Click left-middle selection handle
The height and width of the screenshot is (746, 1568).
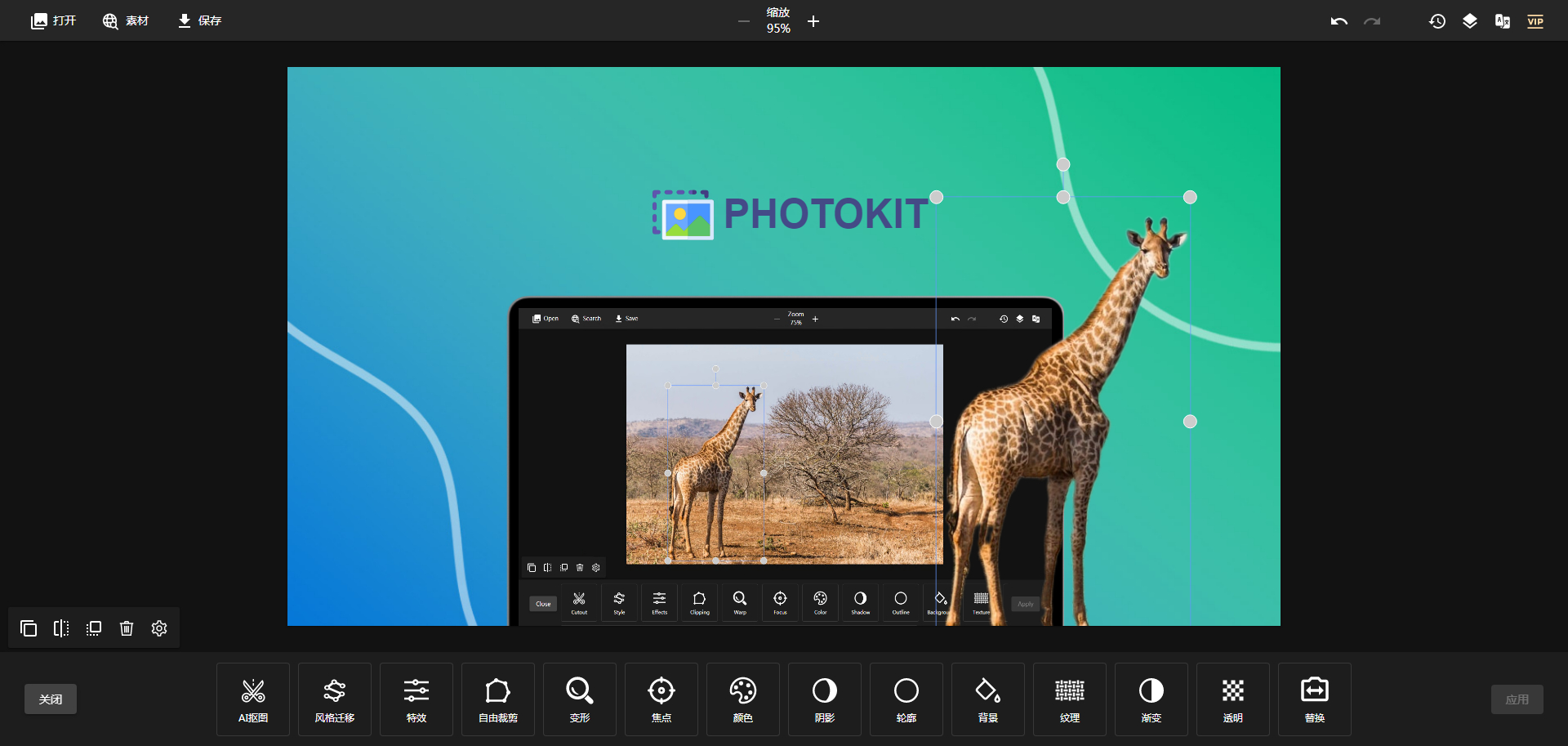(937, 422)
